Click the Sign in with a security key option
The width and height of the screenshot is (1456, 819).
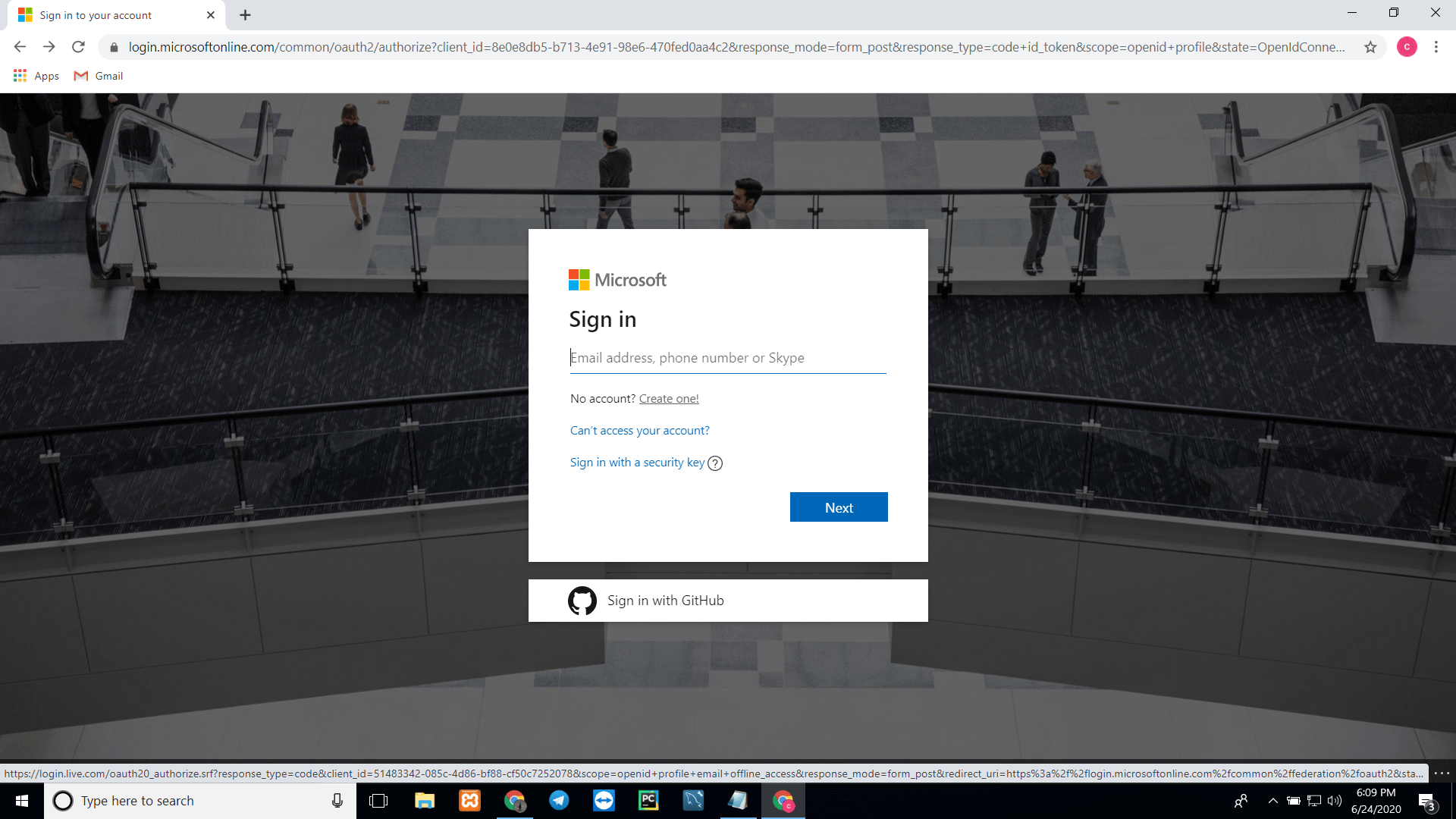(x=637, y=462)
